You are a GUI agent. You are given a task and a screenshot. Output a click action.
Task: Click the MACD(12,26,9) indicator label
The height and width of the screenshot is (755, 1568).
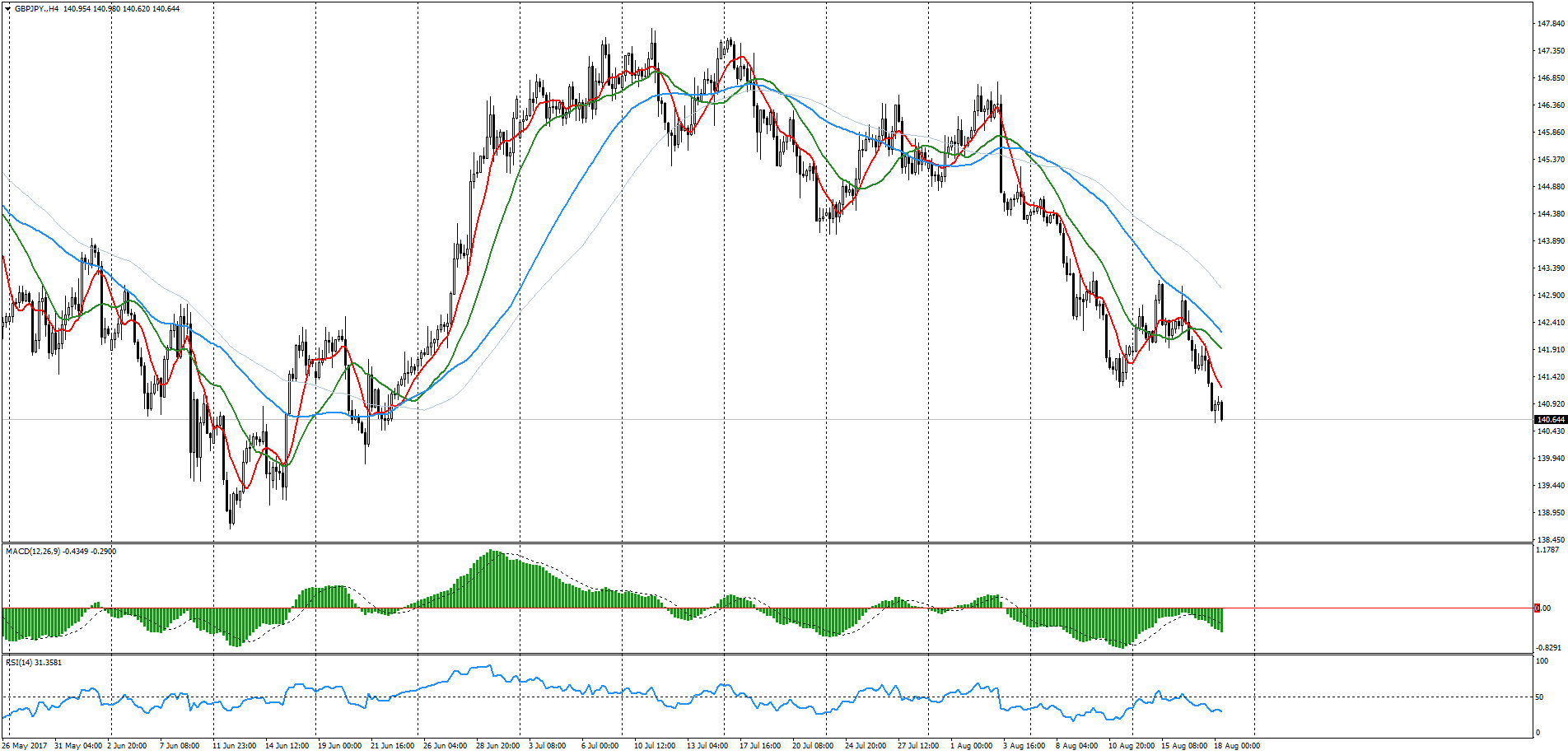tap(33, 551)
